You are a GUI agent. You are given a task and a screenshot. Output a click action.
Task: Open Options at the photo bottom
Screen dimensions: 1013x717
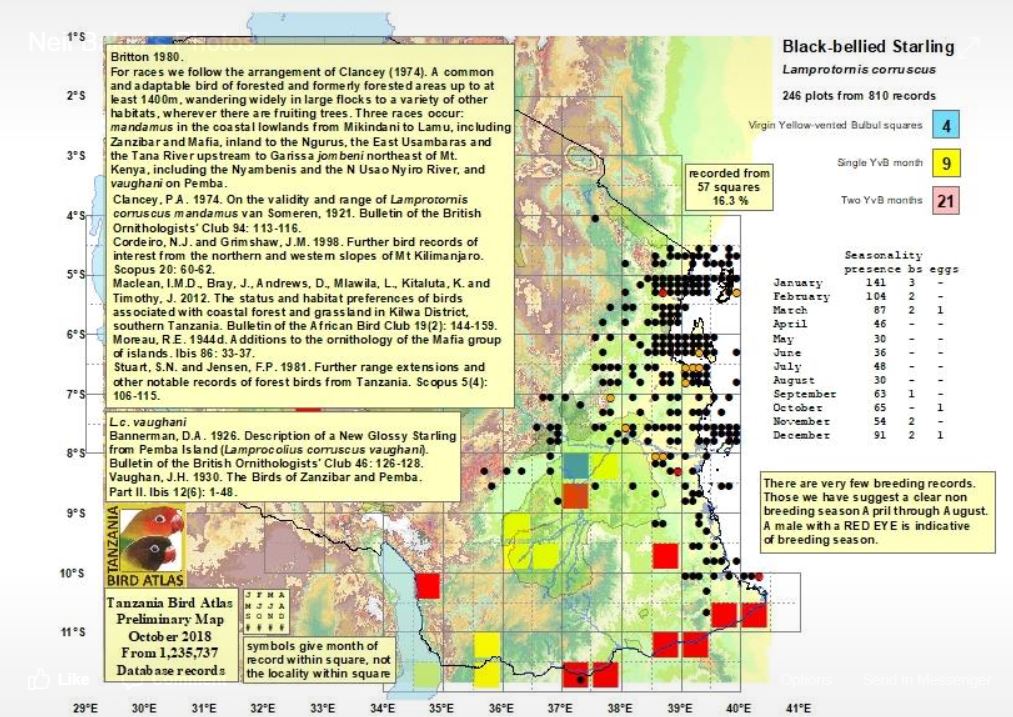[x=805, y=680]
